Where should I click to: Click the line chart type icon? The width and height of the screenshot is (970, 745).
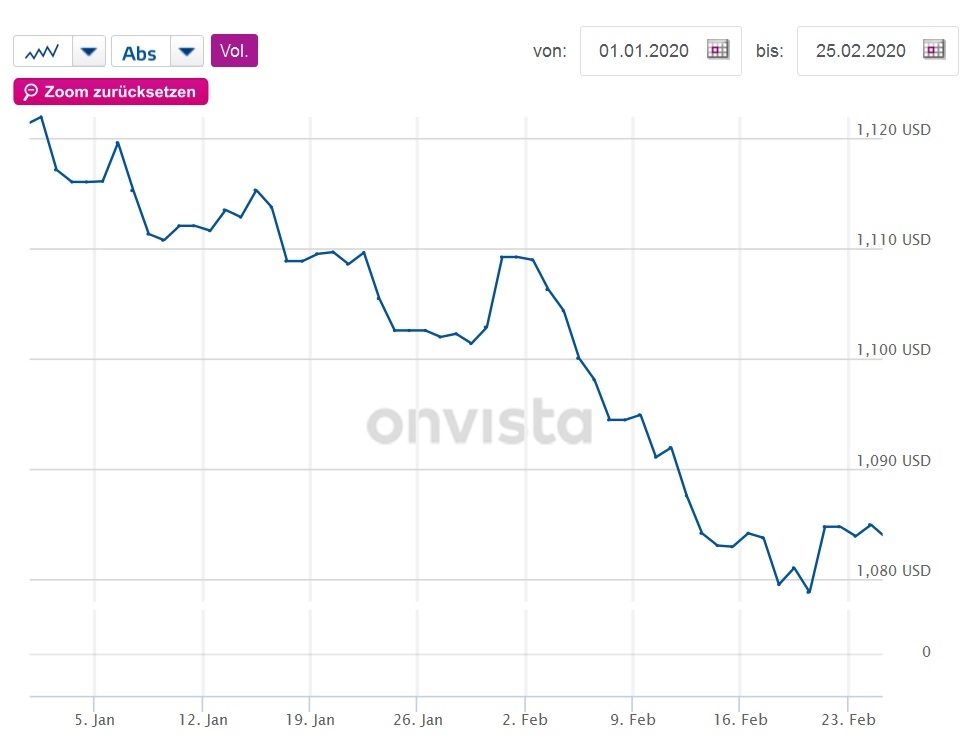coord(42,51)
